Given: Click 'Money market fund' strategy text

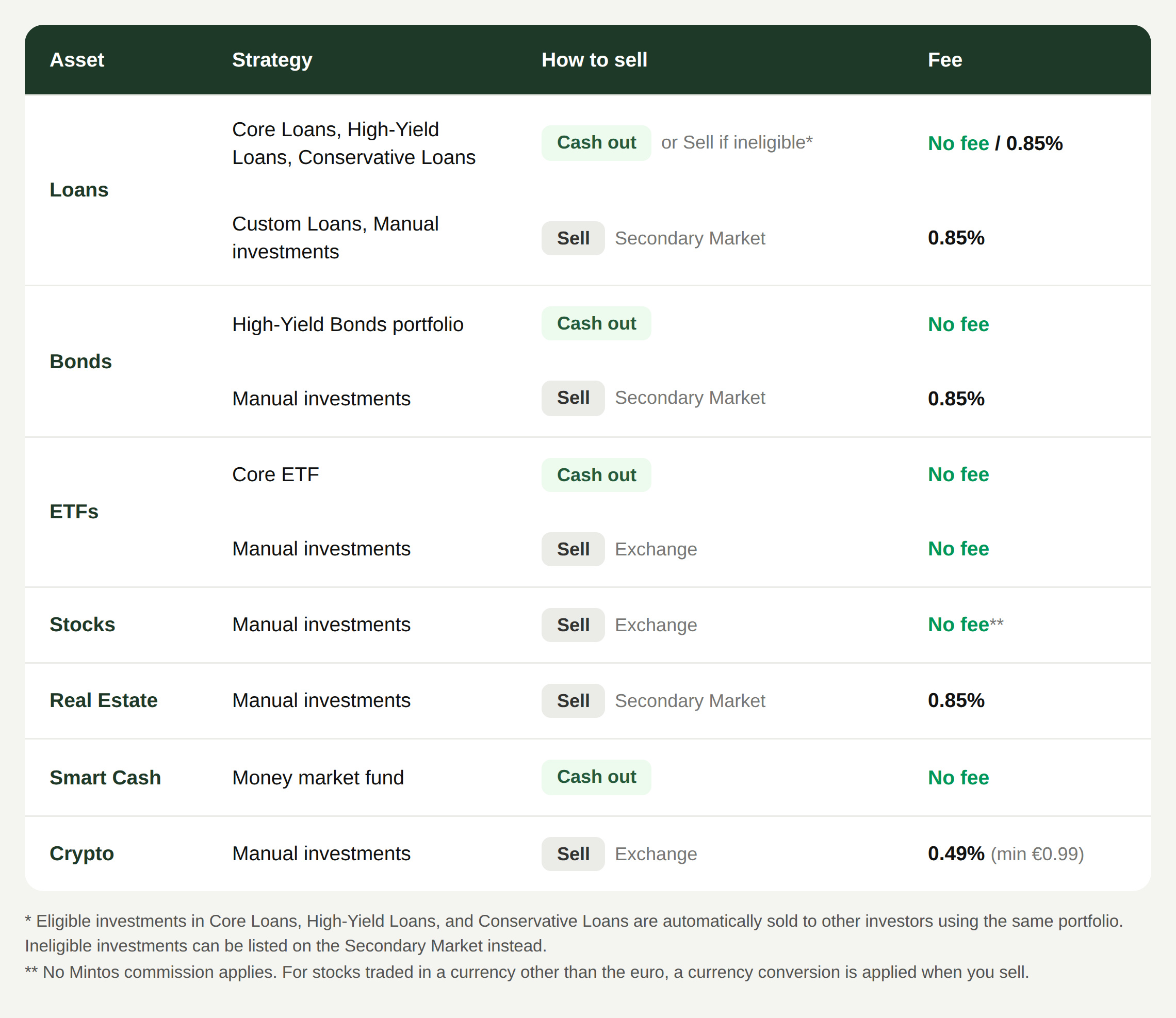Looking at the screenshot, I should click(x=318, y=778).
